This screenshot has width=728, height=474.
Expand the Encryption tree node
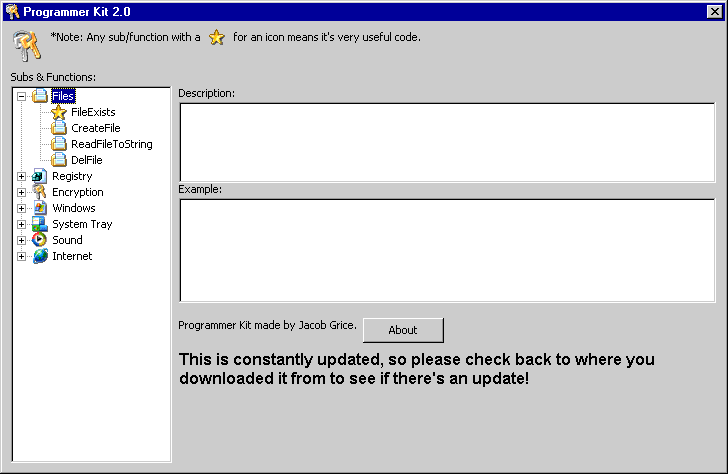22,192
